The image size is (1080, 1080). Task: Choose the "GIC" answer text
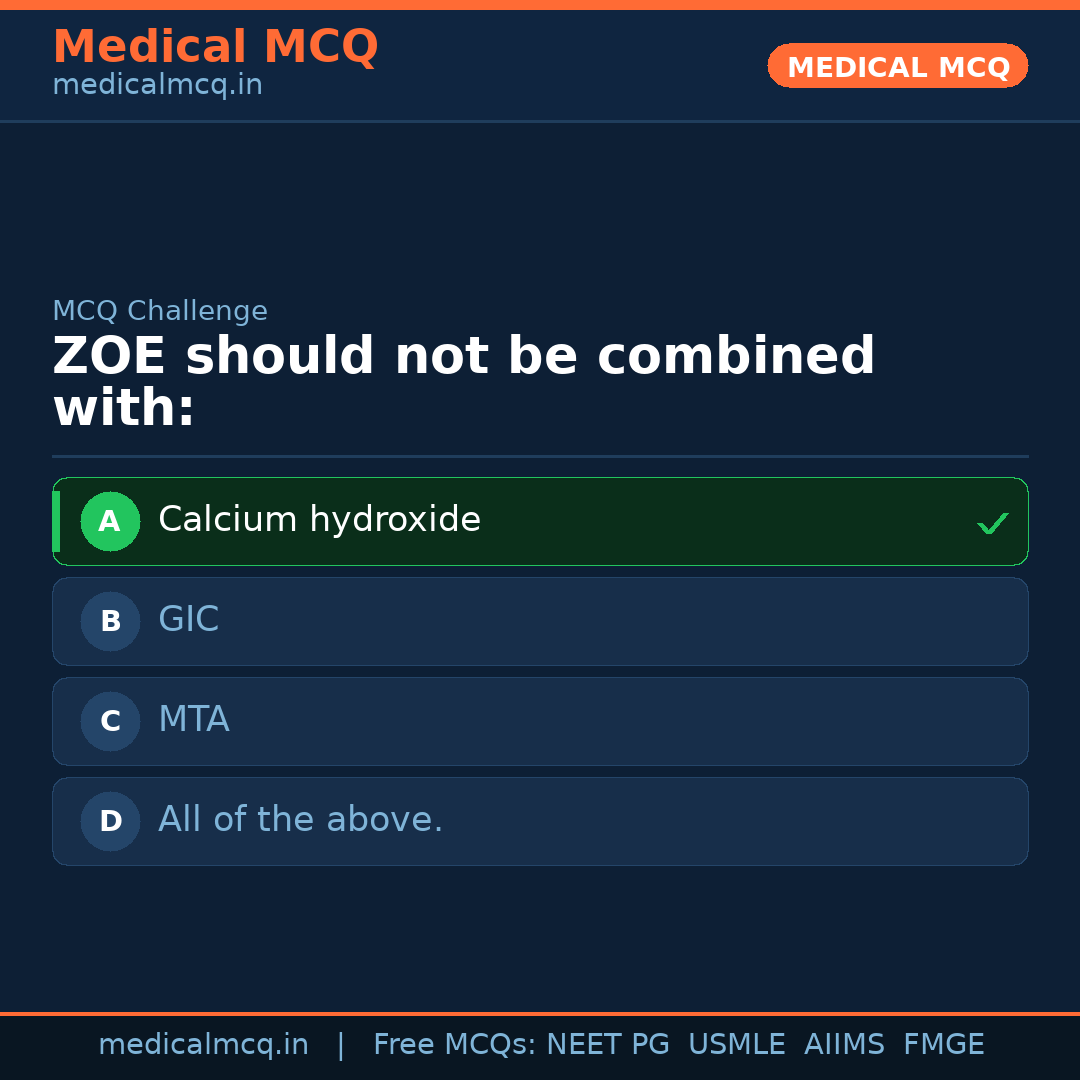[188, 620]
